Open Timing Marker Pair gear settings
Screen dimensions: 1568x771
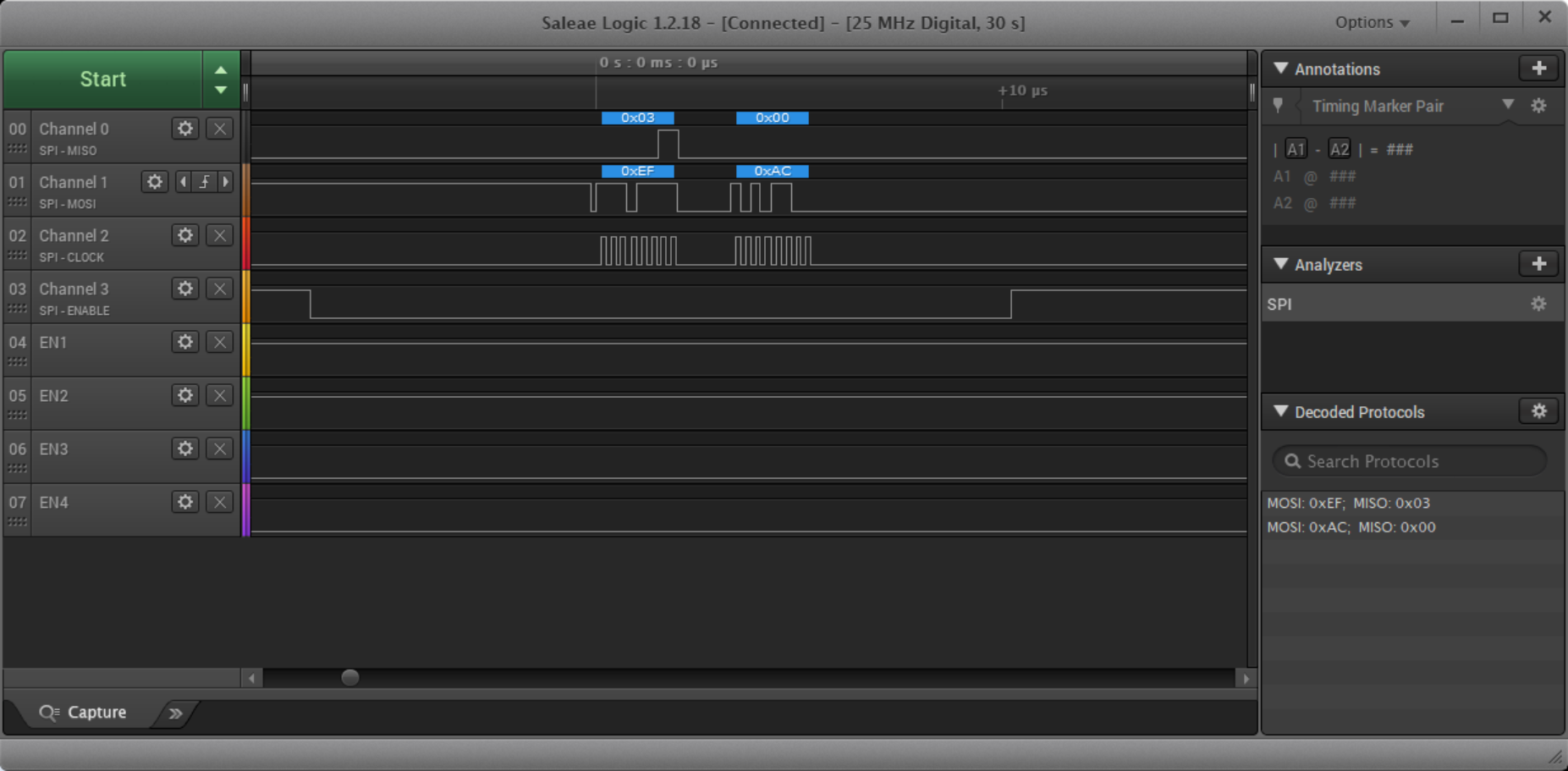1538,106
